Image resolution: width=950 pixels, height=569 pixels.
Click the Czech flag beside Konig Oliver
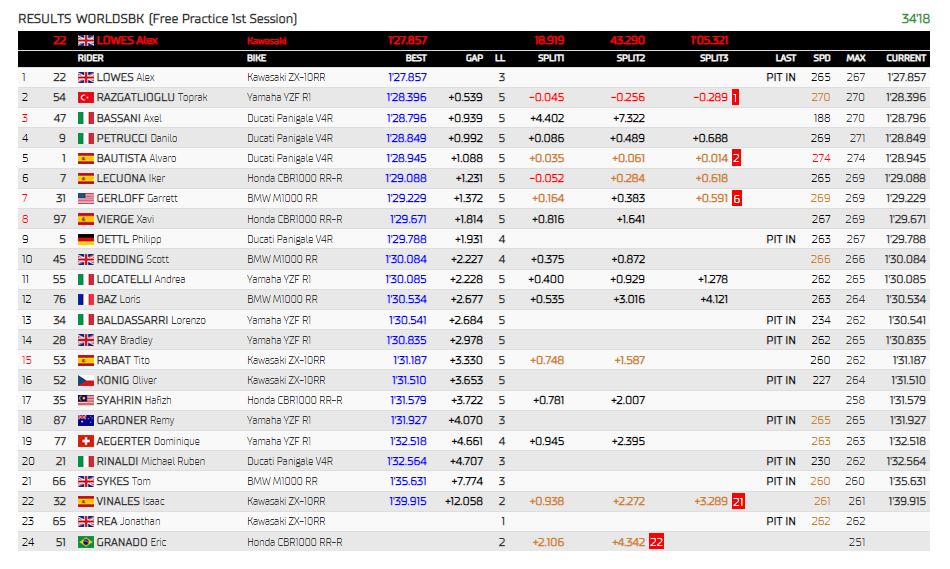point(85,380)
